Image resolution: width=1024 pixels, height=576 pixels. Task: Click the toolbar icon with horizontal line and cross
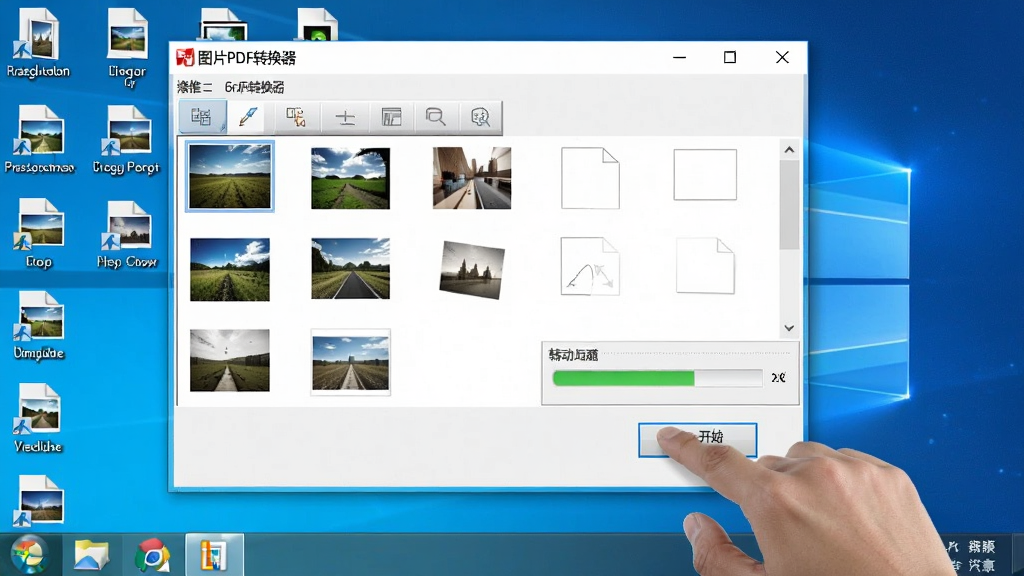[345, 118]
